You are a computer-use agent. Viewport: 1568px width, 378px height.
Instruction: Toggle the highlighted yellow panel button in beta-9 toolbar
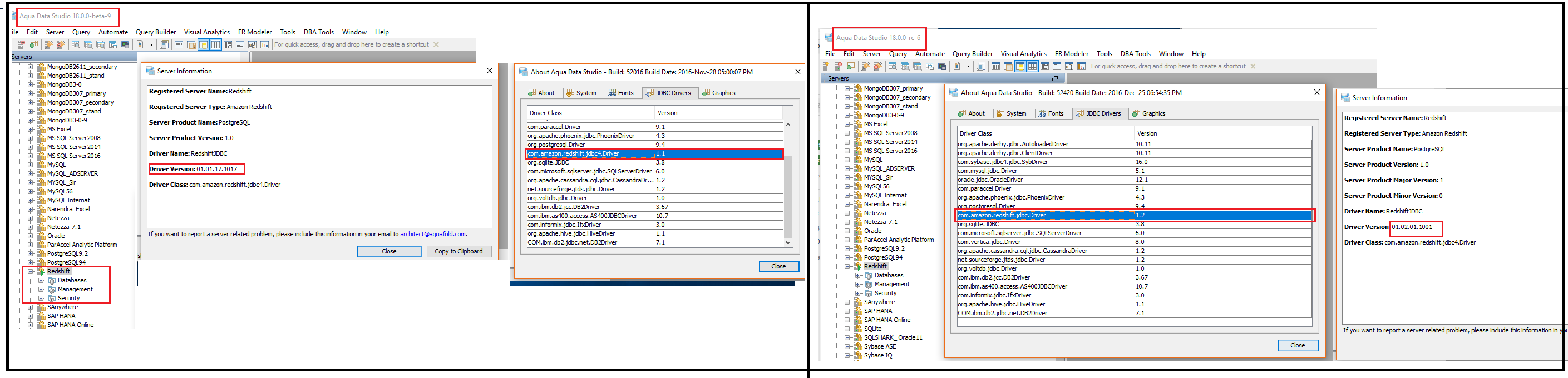tap(203, 44)
